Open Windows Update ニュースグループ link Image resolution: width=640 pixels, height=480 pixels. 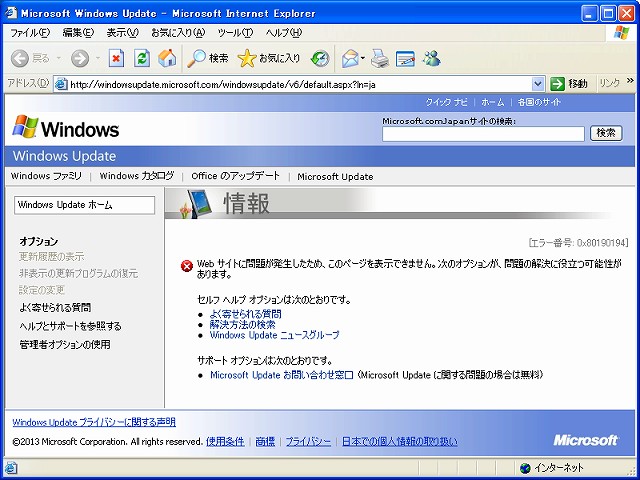[274, 335]
